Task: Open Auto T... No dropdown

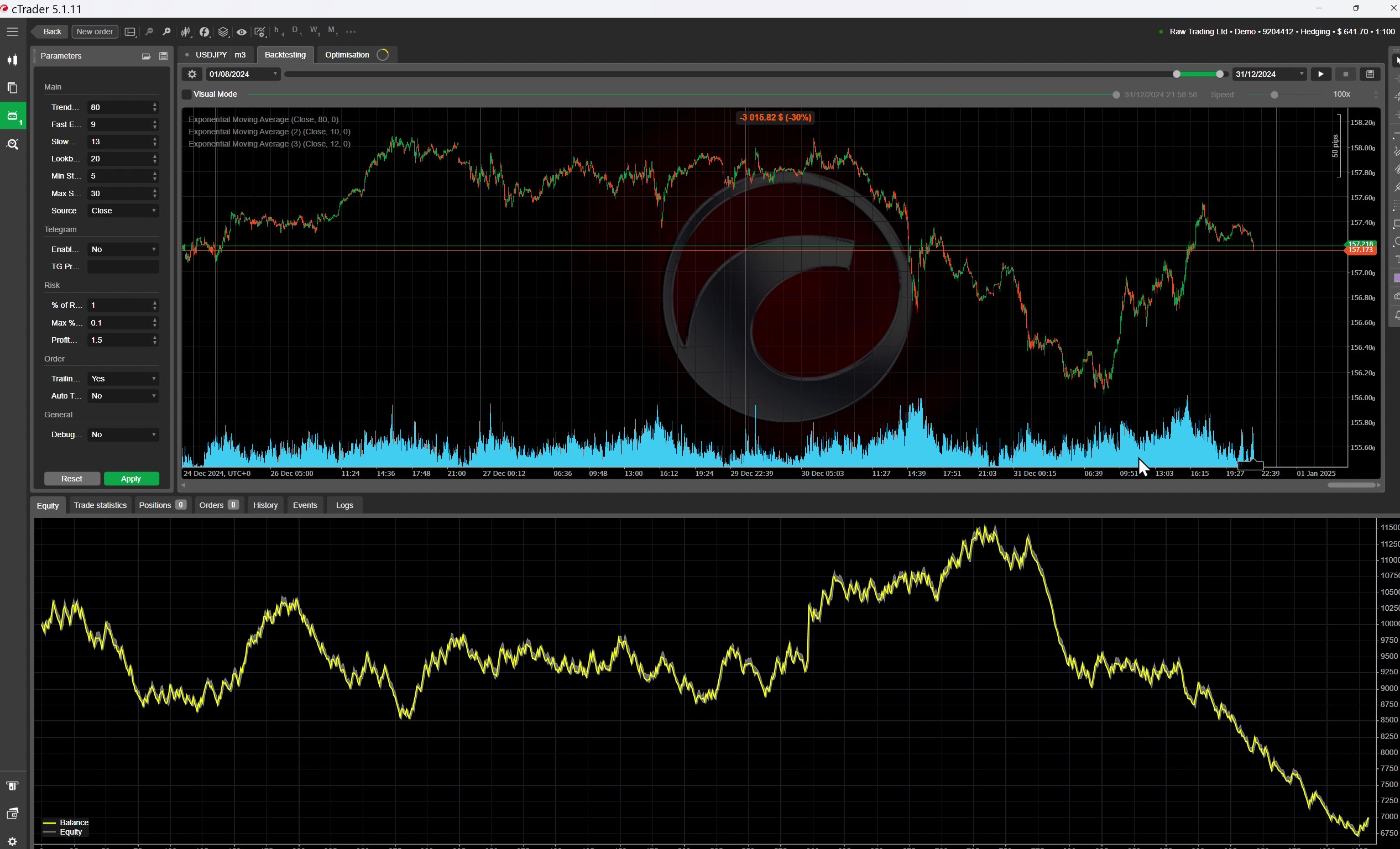Action: [x=123, y=396]
